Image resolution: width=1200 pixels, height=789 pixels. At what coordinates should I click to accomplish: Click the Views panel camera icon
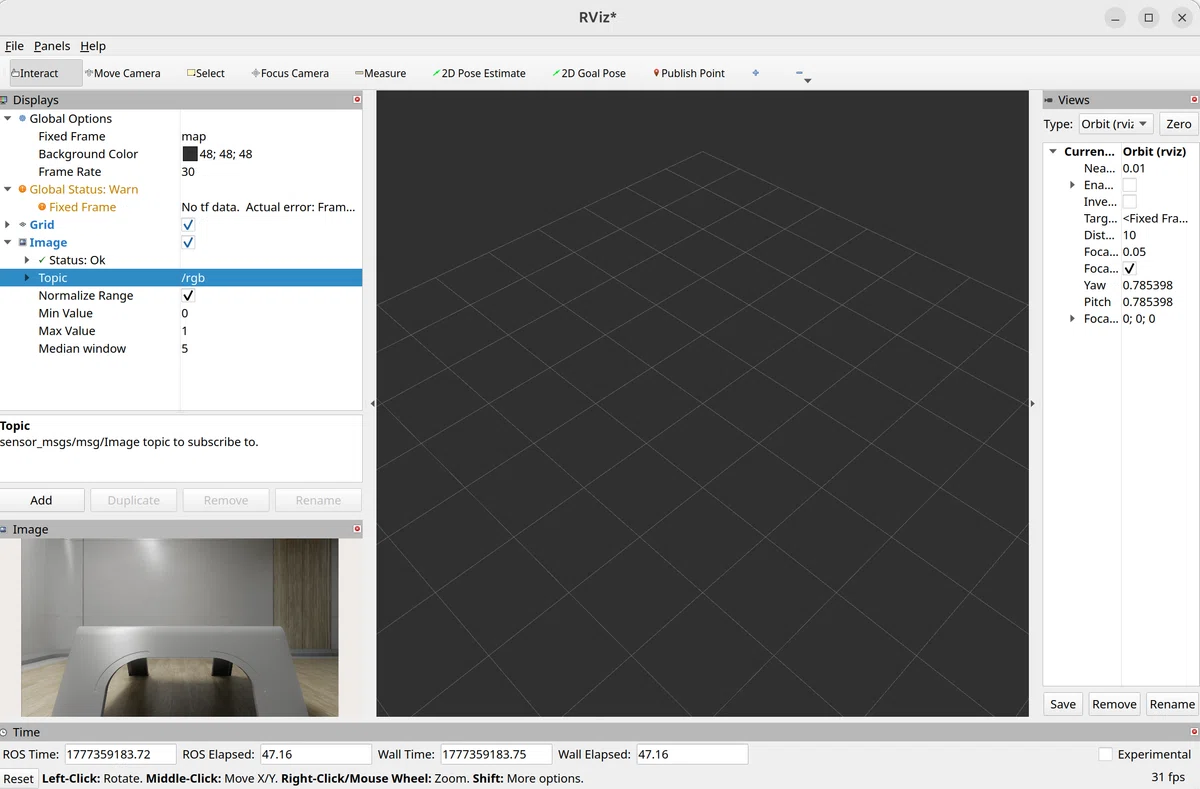[1048, 100]
